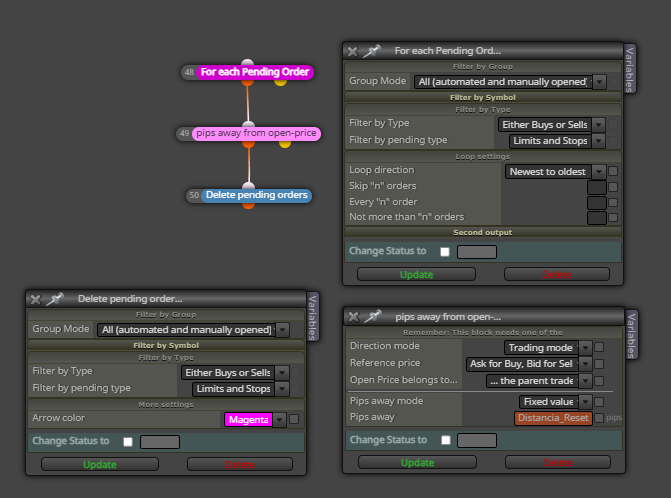Screen dimensions: 671x498
Task: Select the For each Pending Order block
Action: (x=255, y=72)
